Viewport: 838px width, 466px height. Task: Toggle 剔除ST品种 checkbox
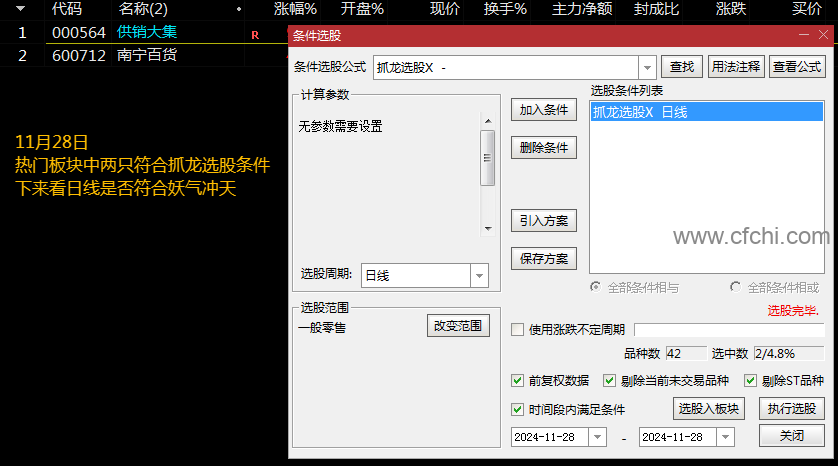coord(750,380)
